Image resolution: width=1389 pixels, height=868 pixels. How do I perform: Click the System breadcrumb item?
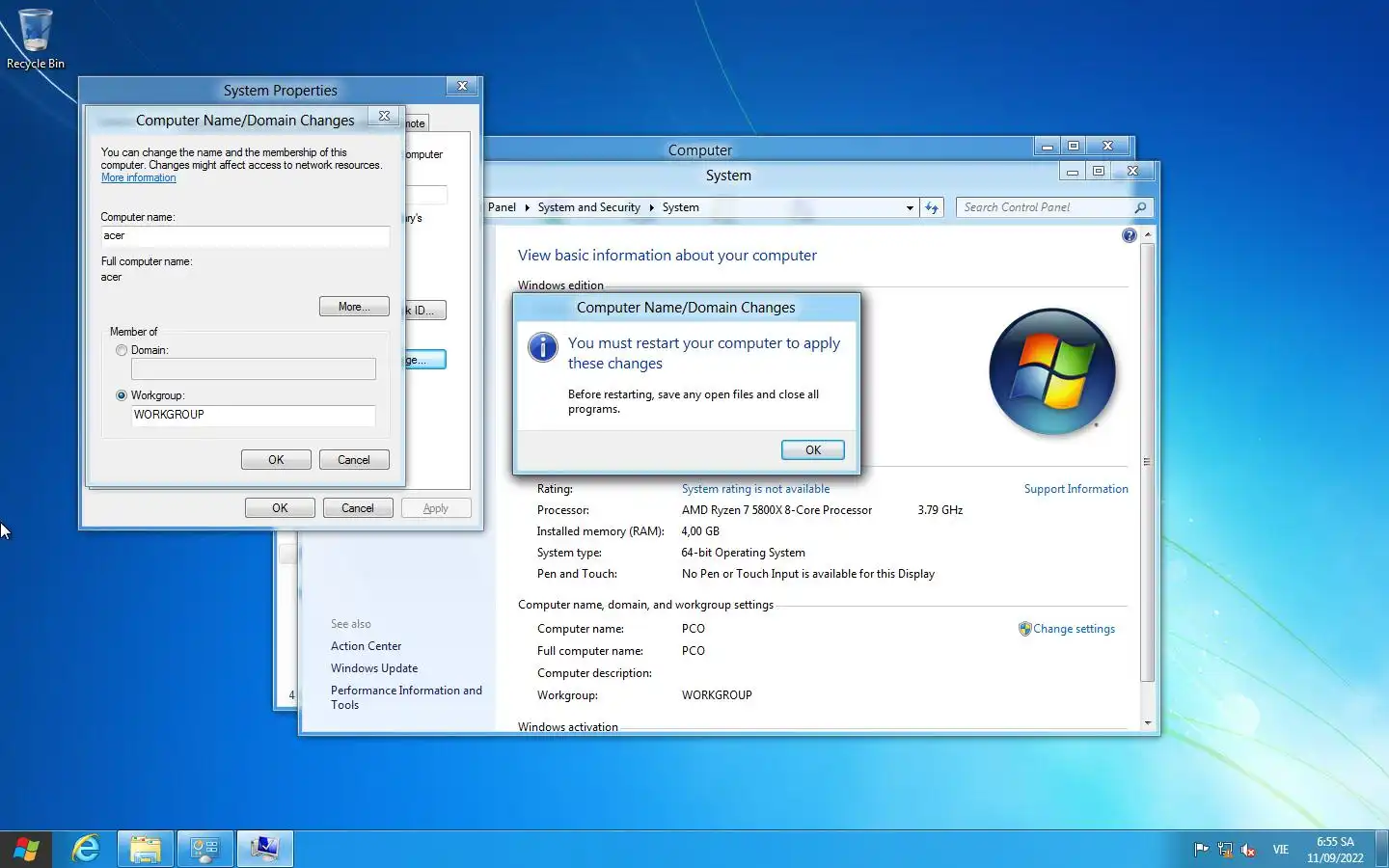pyautogui.click(x=680, y=207)
